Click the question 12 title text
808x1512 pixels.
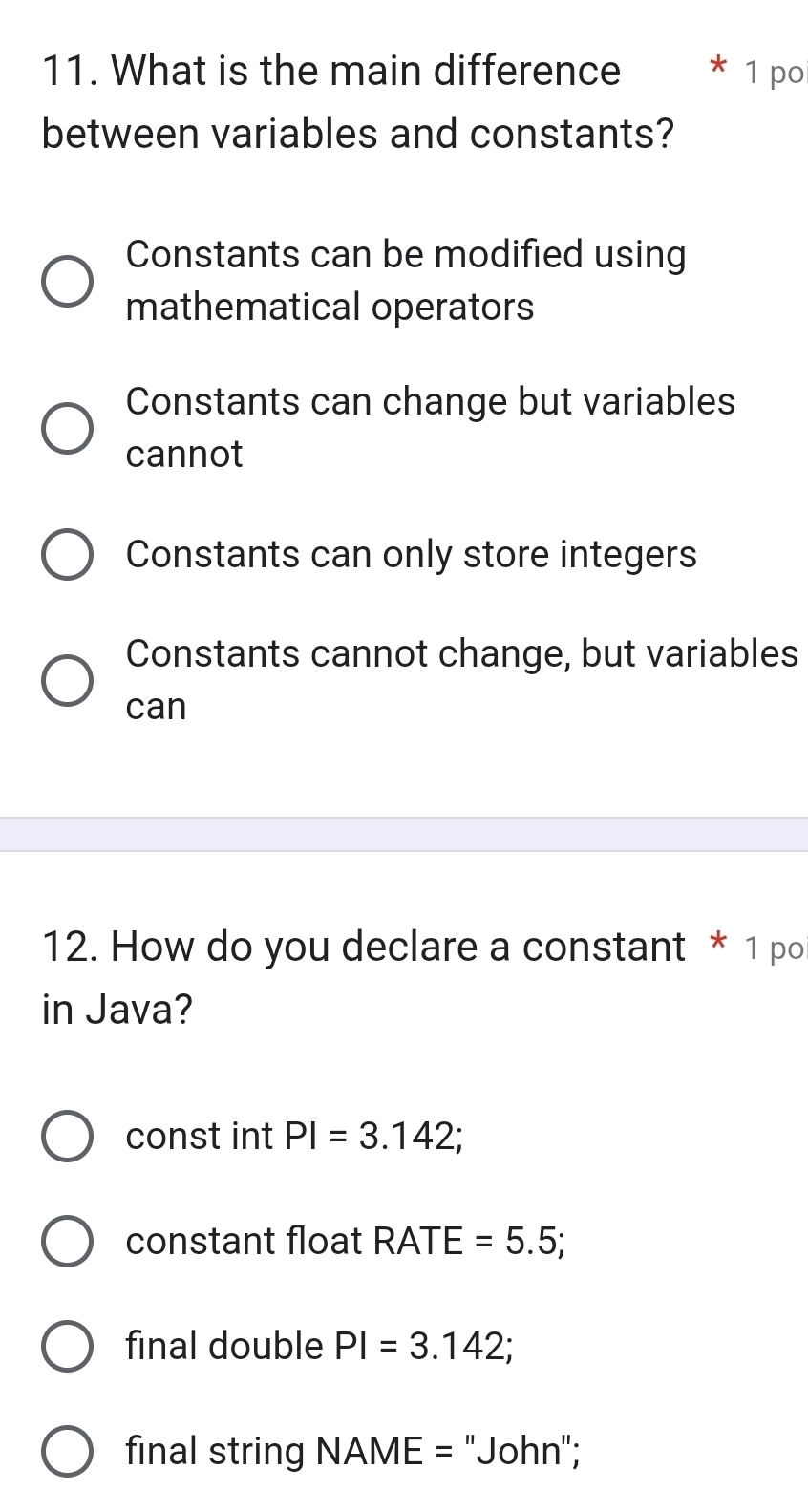point(363,977)
